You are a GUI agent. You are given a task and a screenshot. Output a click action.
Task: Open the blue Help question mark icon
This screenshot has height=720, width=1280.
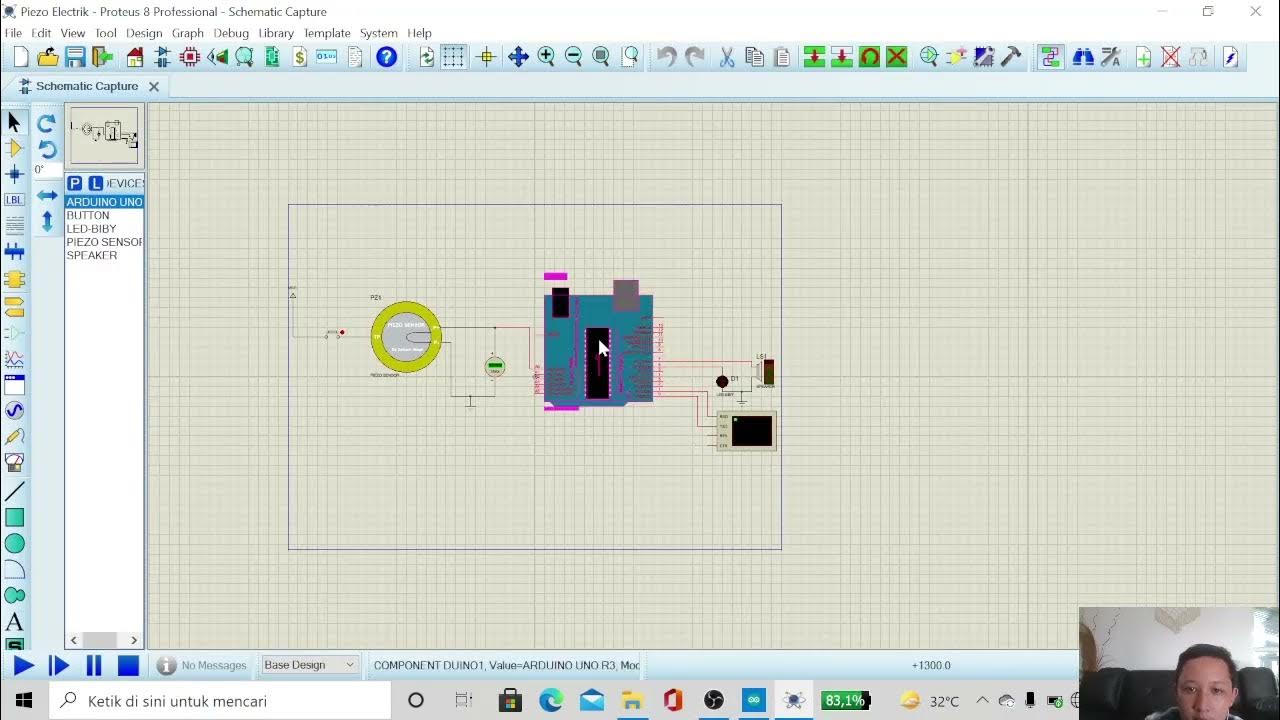click(x=387, y=57)
